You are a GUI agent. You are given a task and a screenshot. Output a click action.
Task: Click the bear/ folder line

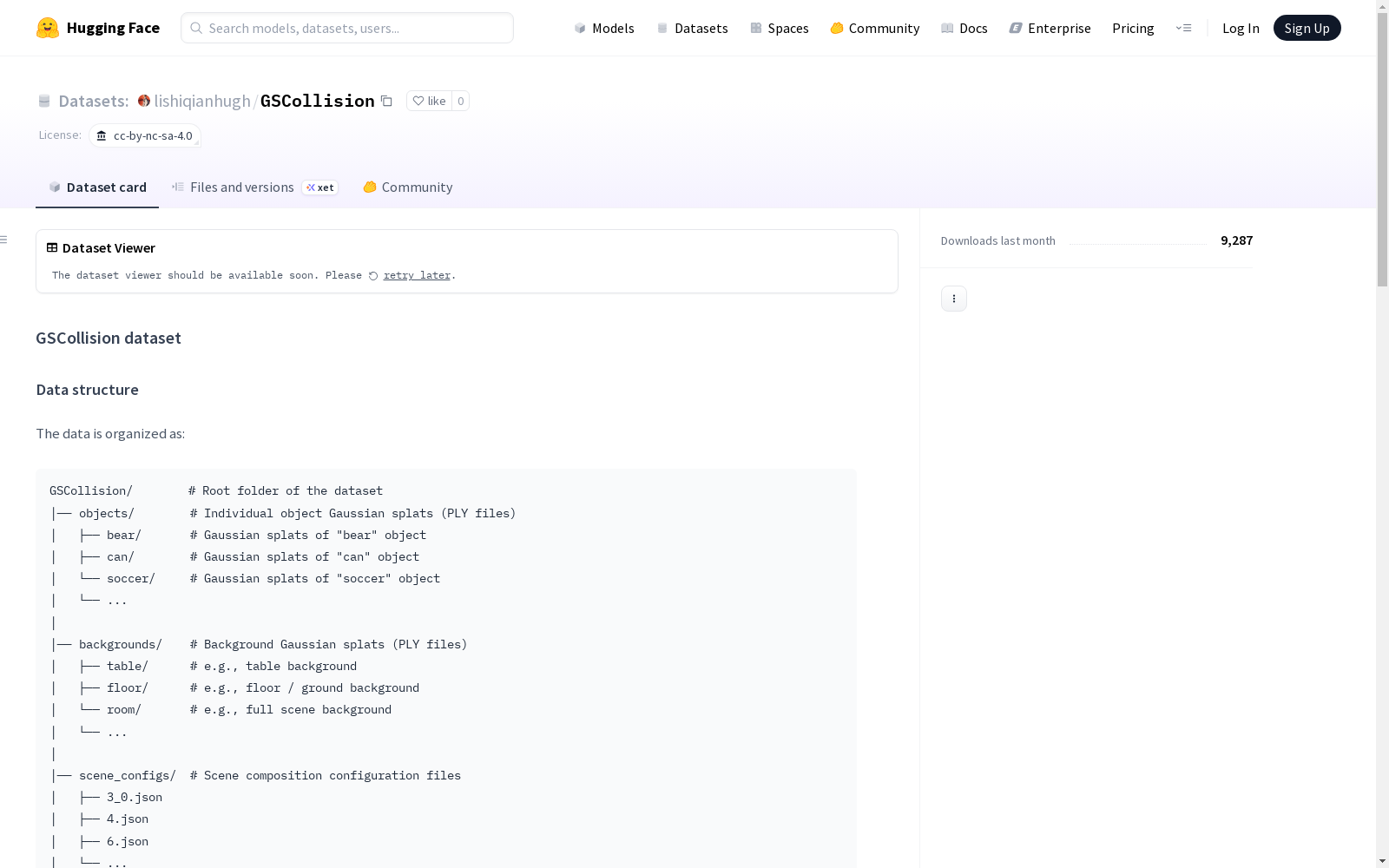click(239, 535)
